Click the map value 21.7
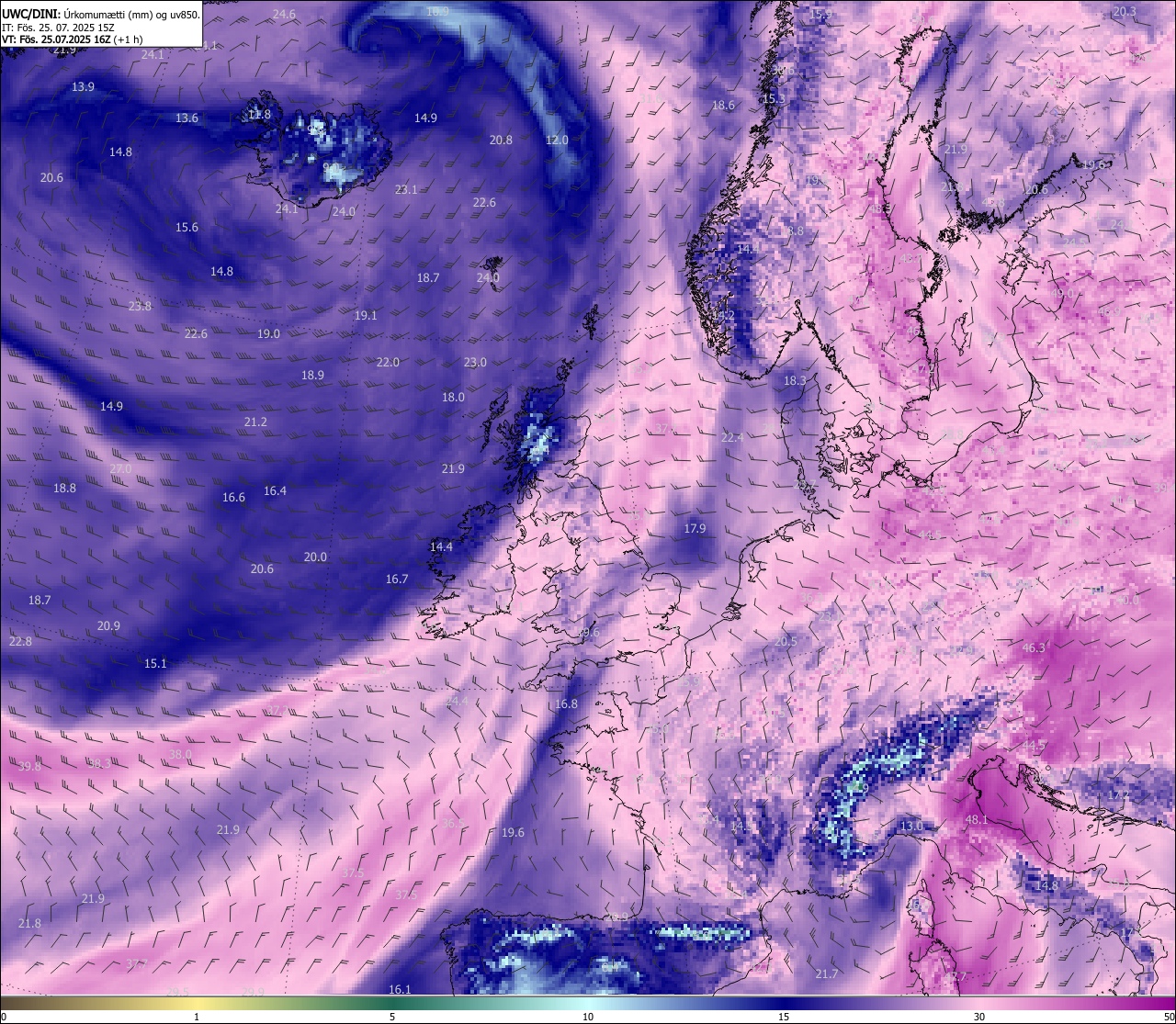Screen dimensions: 1176x1024 tap(827, 973)
